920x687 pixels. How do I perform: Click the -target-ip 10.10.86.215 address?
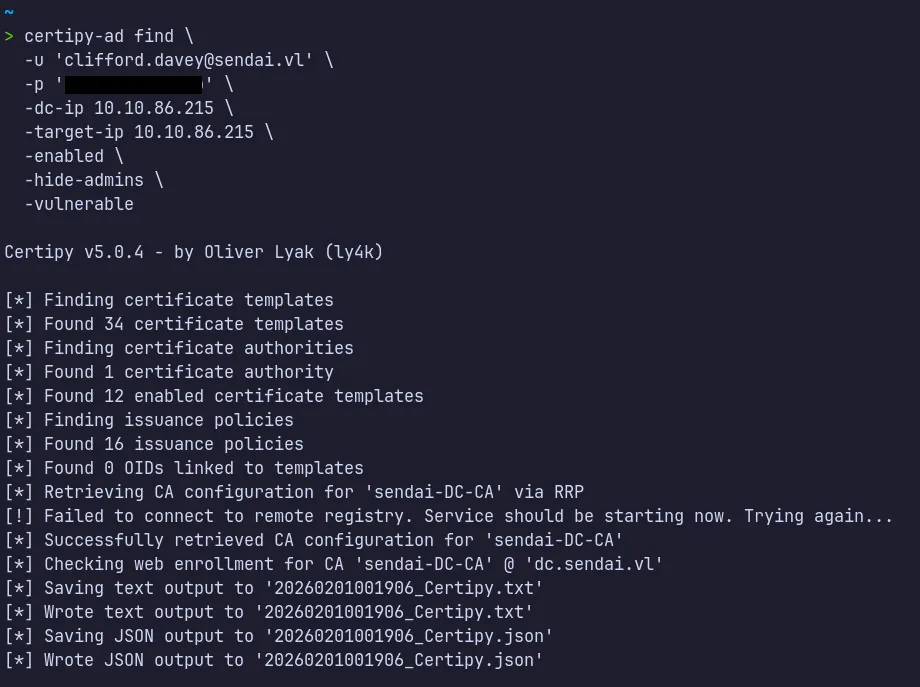coord(194,132)
